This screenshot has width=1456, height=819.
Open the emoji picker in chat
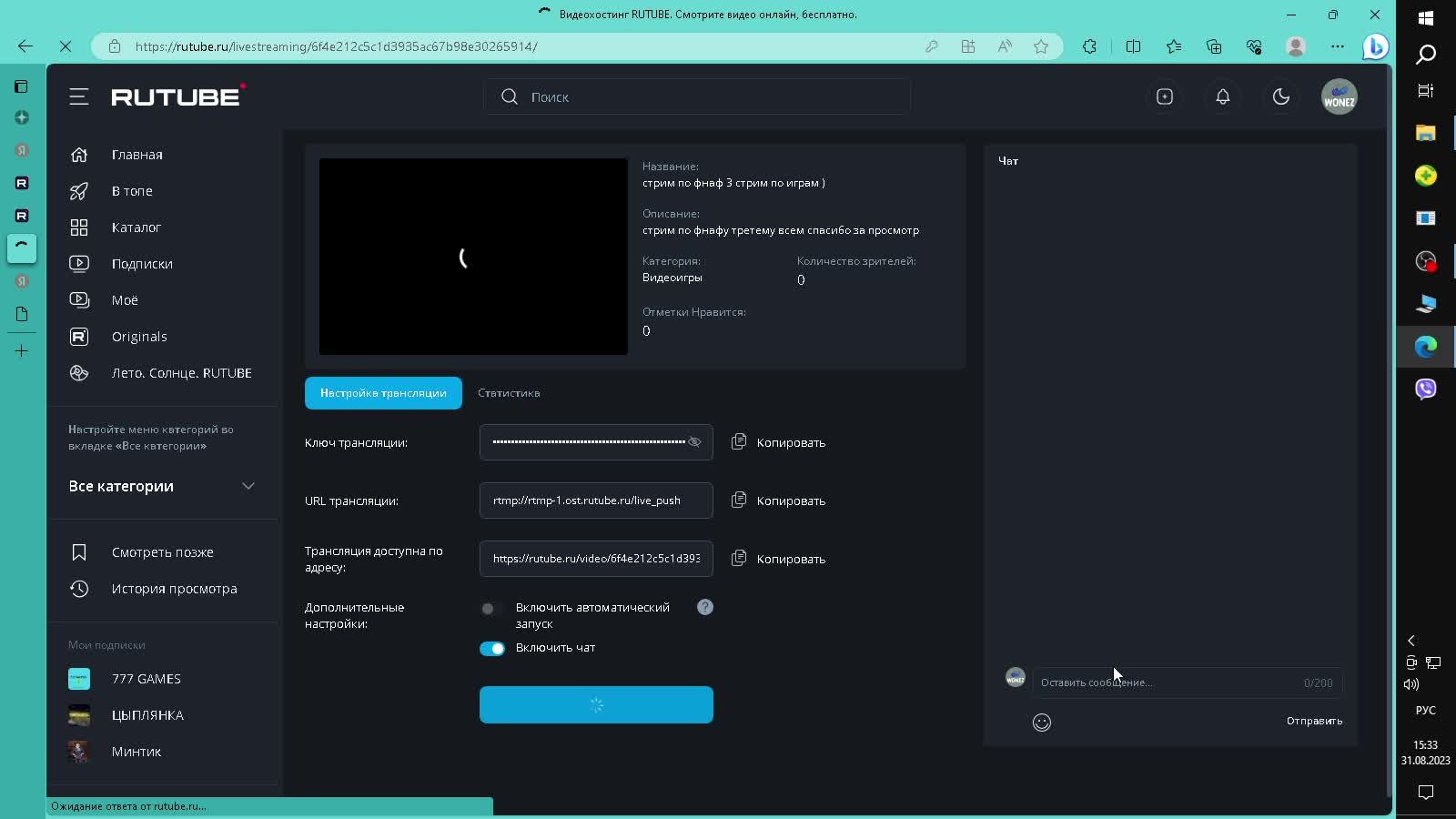[1042, 723]
